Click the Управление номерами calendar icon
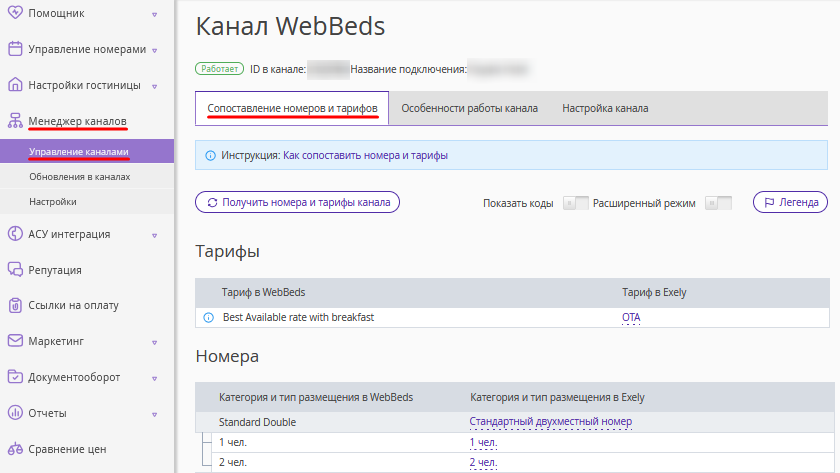The width and height of the screenshot is (840, 473). [15, 49]
